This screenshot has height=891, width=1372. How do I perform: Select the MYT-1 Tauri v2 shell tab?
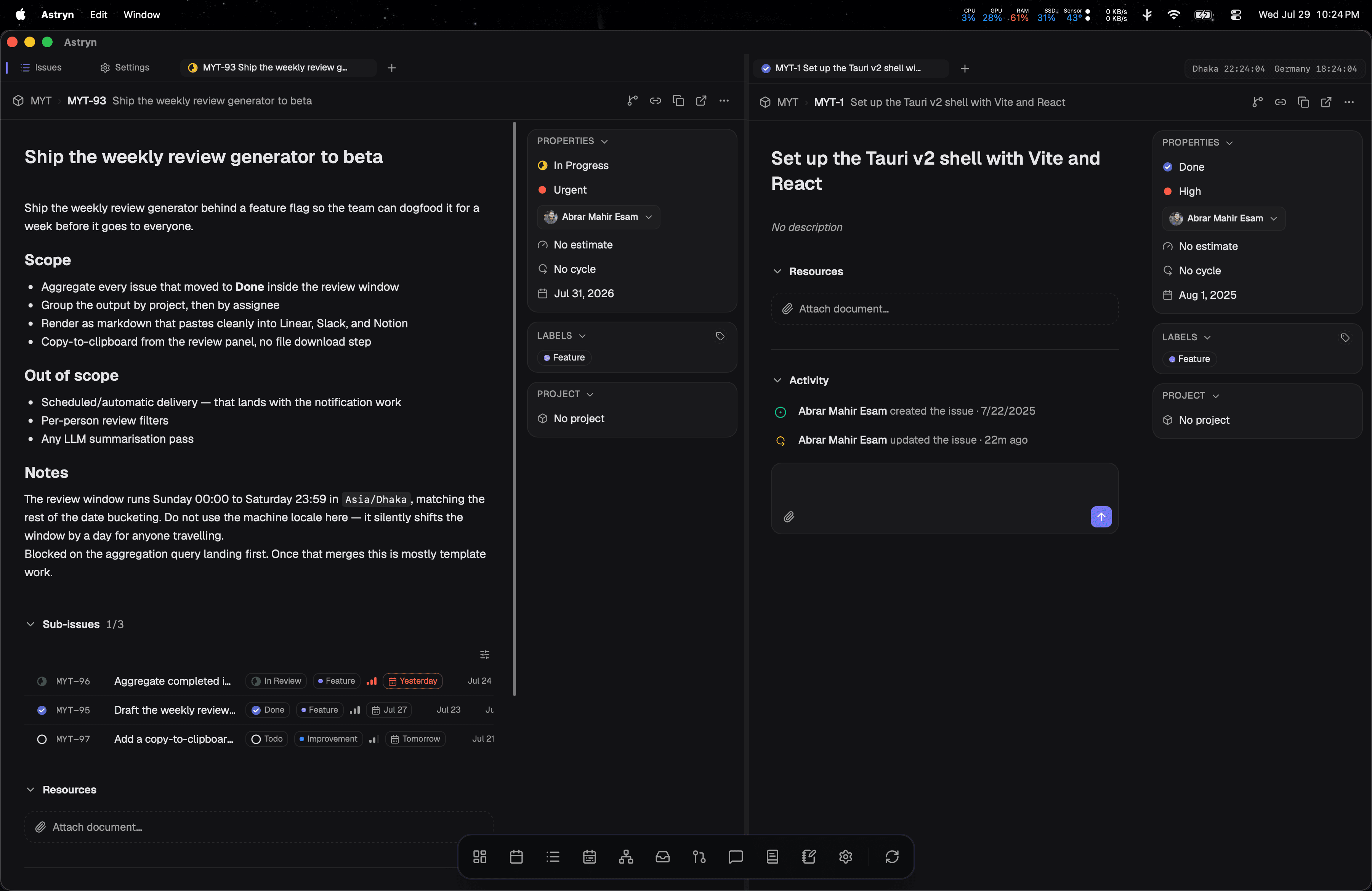point(850,68)
